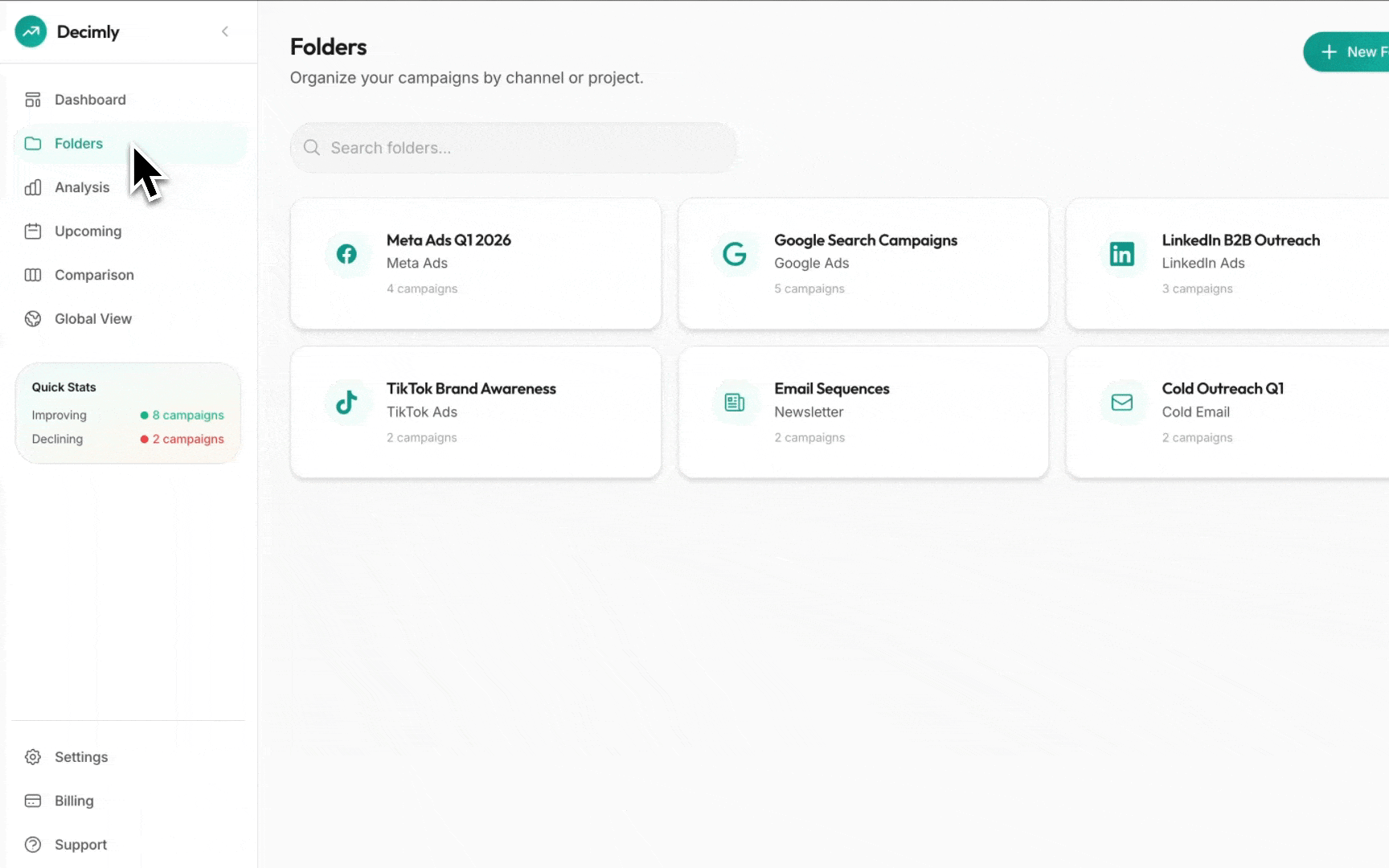Click the Settings gear icon
The height and width of the screenshot is (868, 1389).
[33, 757]
